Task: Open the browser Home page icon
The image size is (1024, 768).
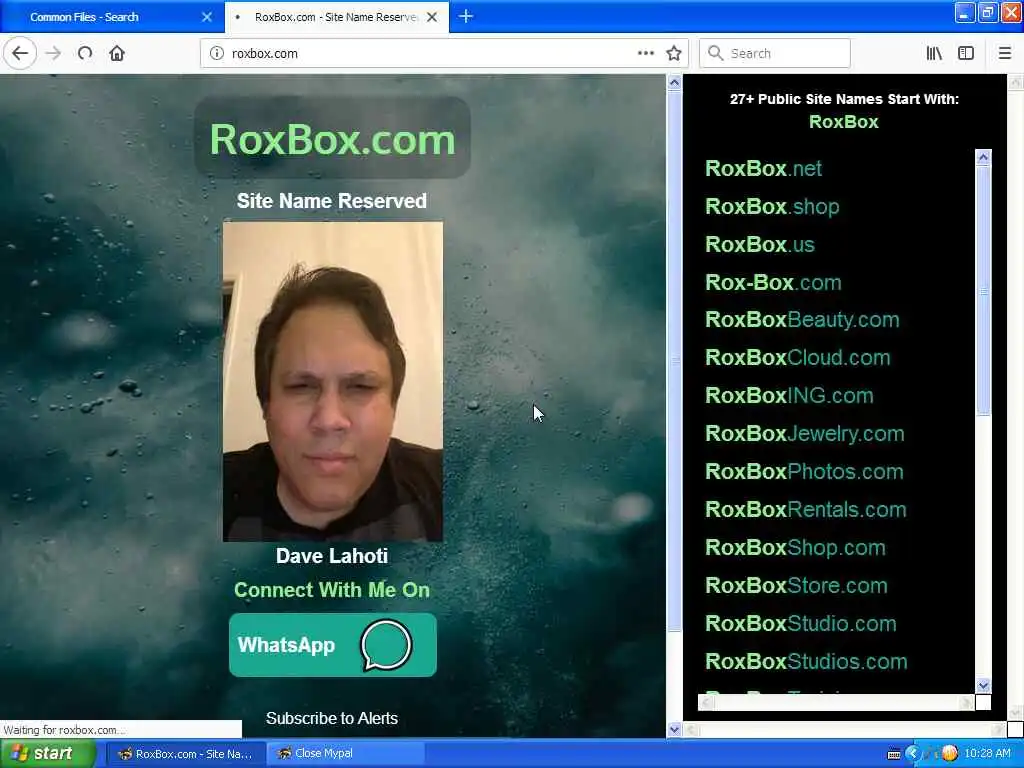Action: point(117,53)
